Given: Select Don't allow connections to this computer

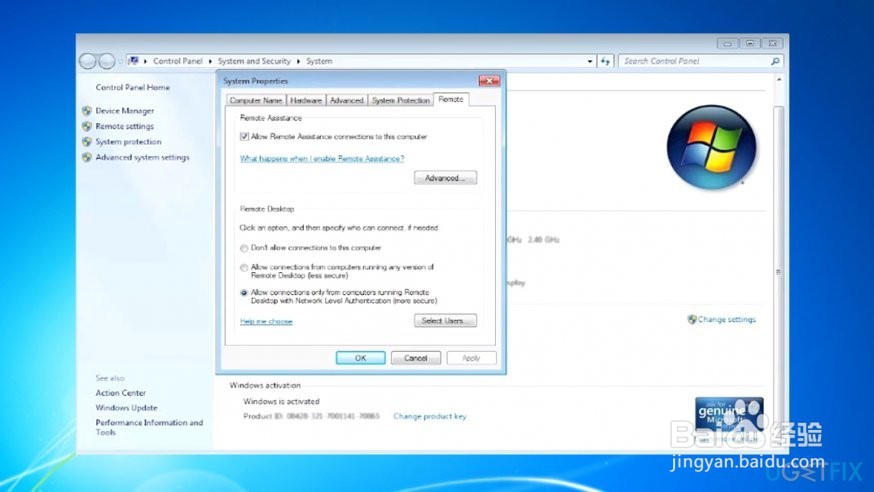Looking at the screenshot, I should pyautogui.click(x=244, y=248).
